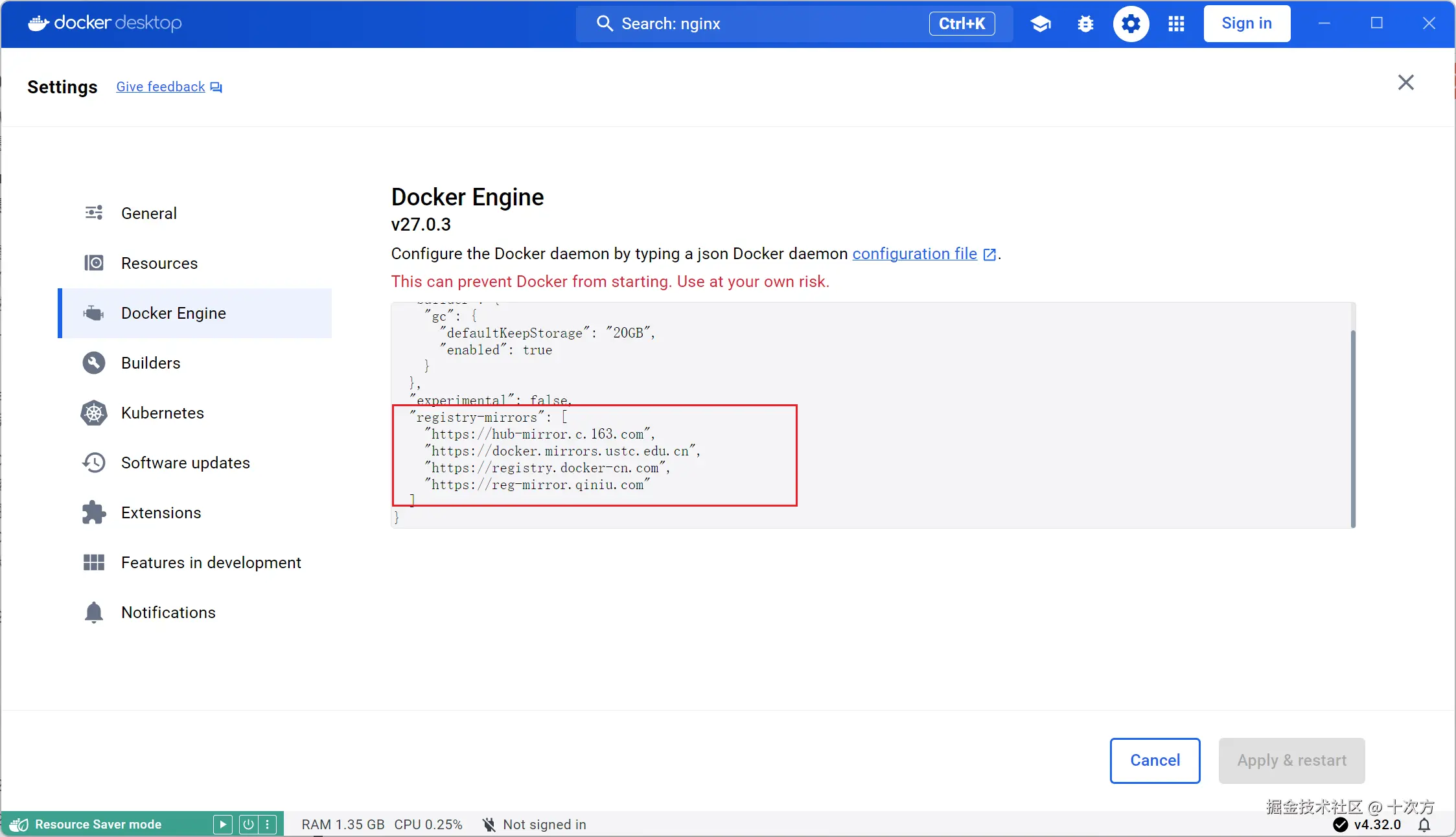
Task: Close the Settings panel with X
Action: [1405, 82]
